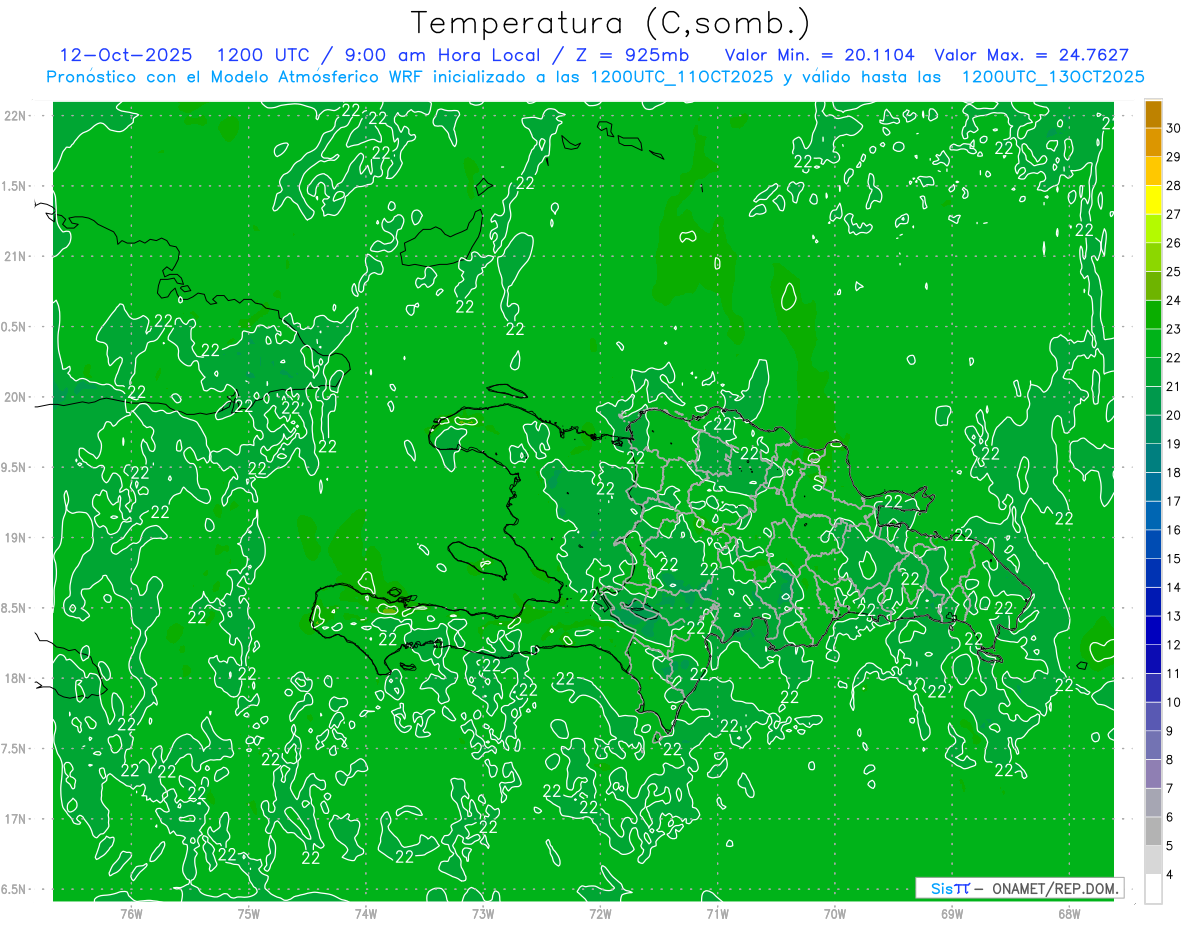This screenshot has width=1200, height=927.
Task: Click the 21N latitude axis label
Action: (x=14, y=257)
